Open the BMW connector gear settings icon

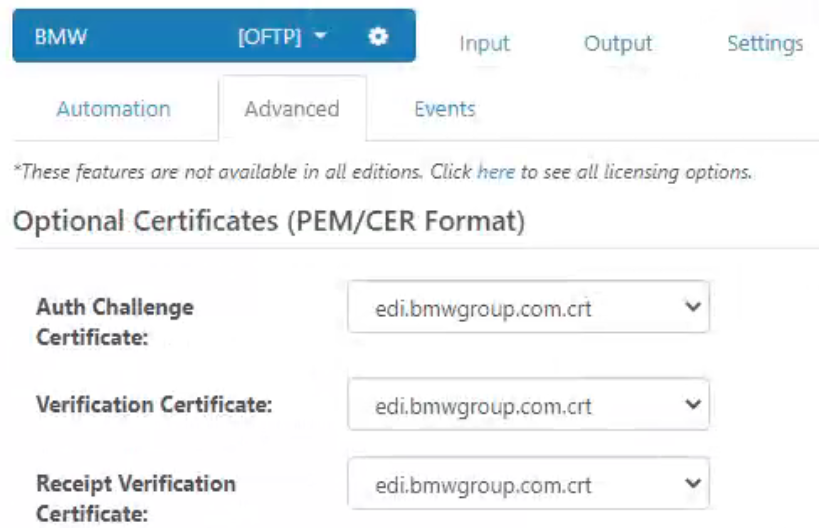pyautogui.click(x=378, y=37)
